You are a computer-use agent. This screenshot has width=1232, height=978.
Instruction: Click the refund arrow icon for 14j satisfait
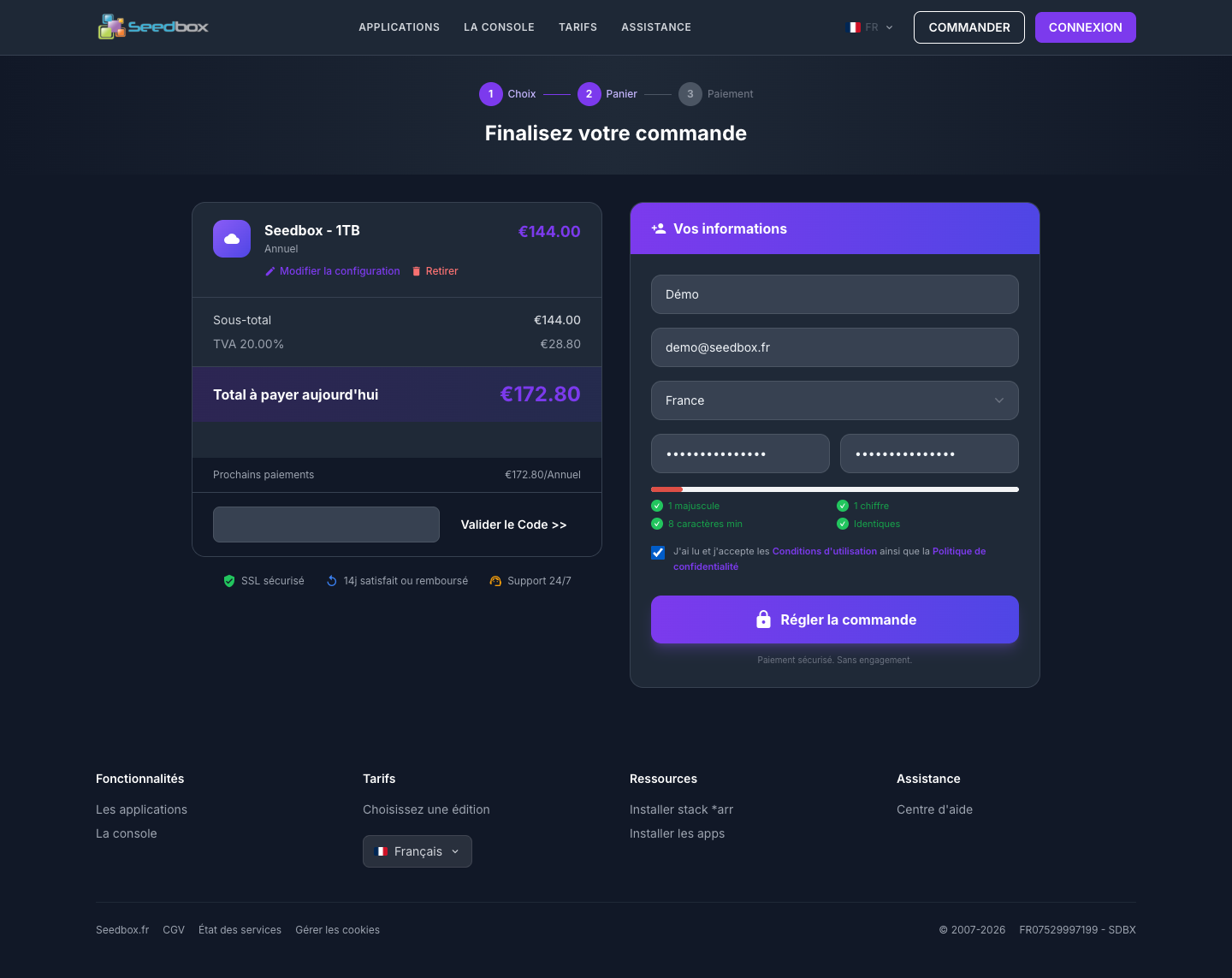(x=332, y=581)
